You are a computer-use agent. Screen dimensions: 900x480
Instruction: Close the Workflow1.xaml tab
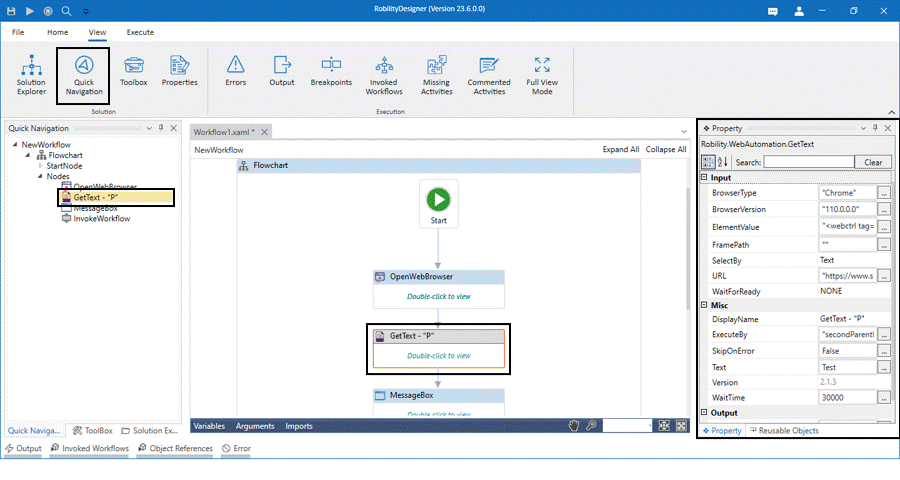pos(264,132)
